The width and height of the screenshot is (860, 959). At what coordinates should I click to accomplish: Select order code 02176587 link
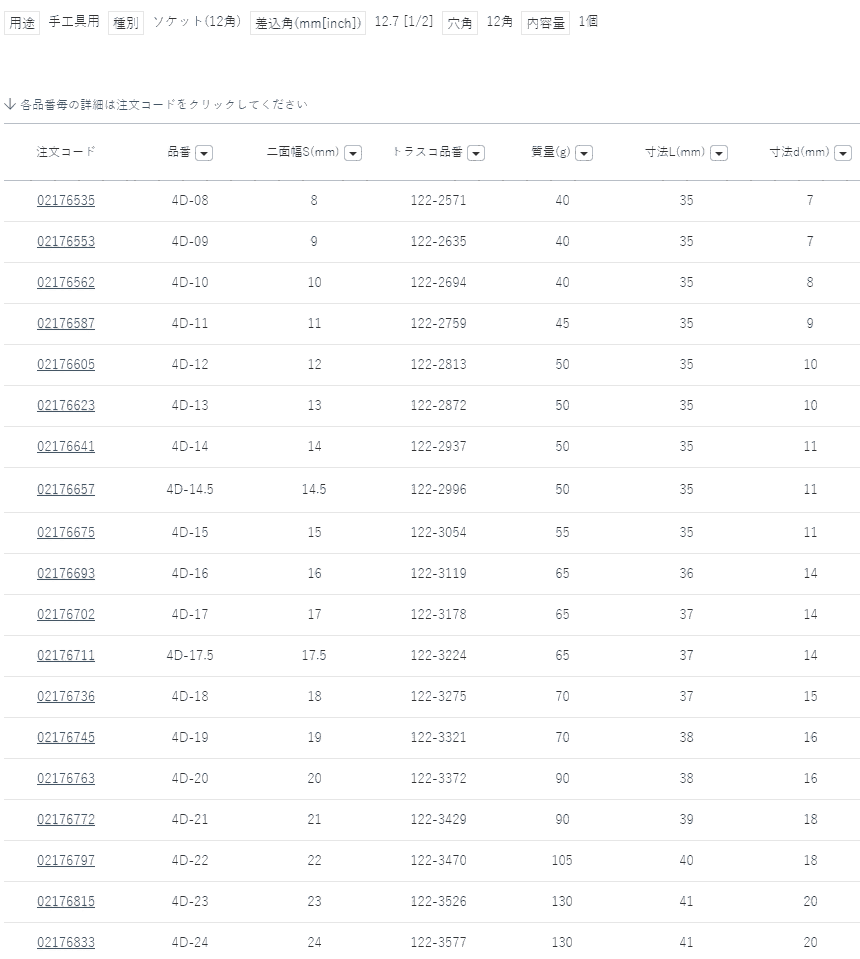[x=66, y=323]
